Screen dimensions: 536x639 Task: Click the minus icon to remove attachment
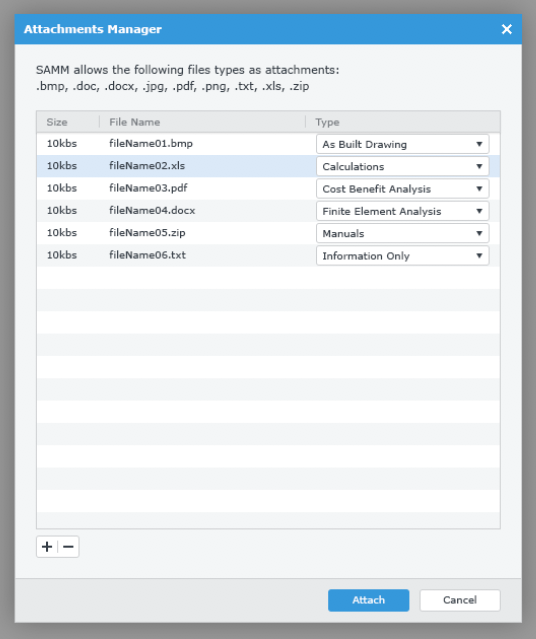click(68, 546)
